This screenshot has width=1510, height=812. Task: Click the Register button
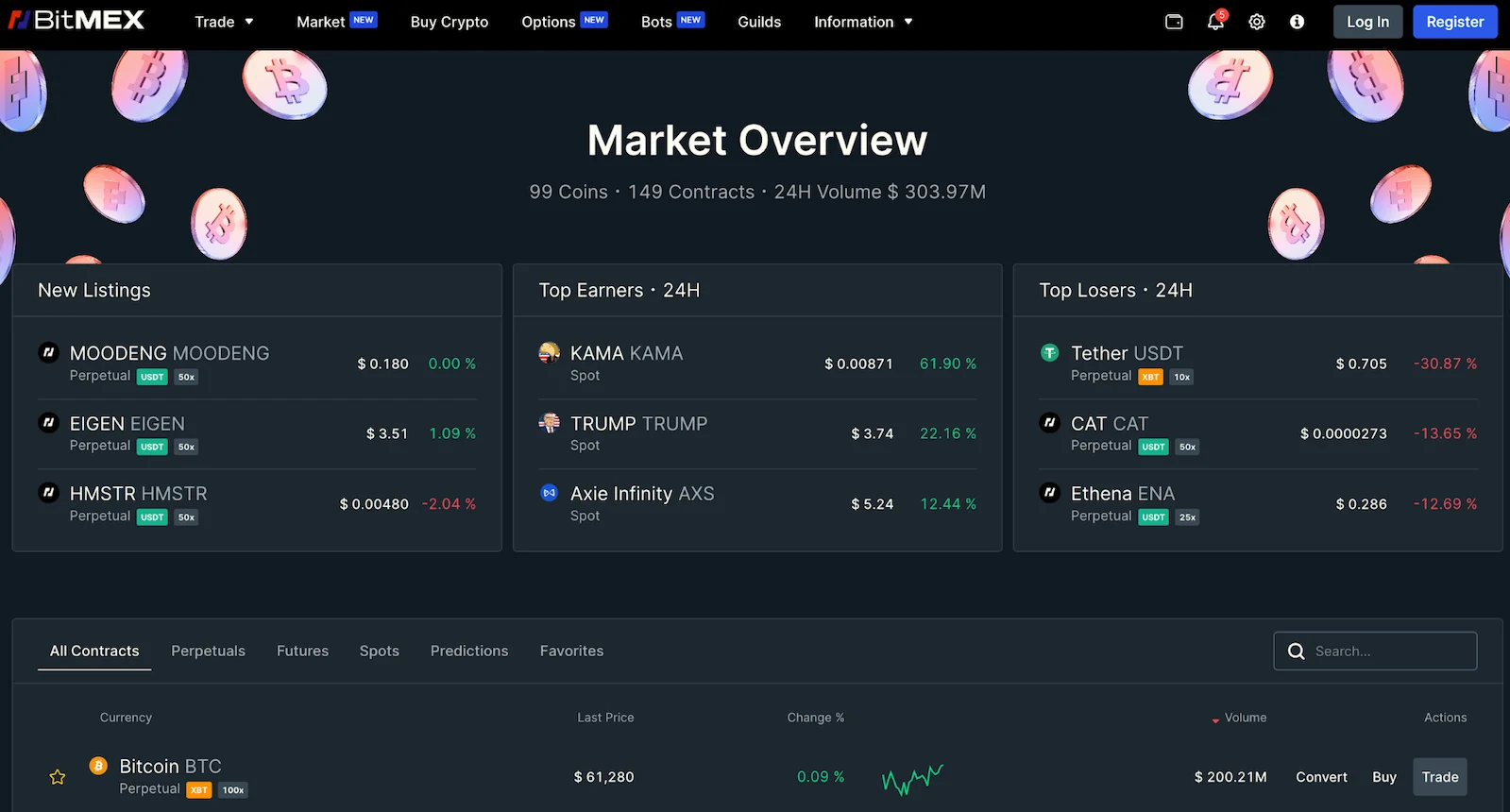point(1454,22)
